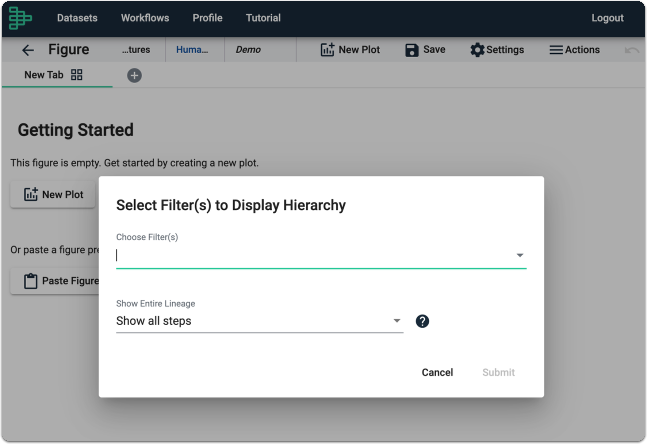Viewport: 647px width, 444px height.
Task: Click the Huma... breadcrumb link
Action: (x=192, y=50)
